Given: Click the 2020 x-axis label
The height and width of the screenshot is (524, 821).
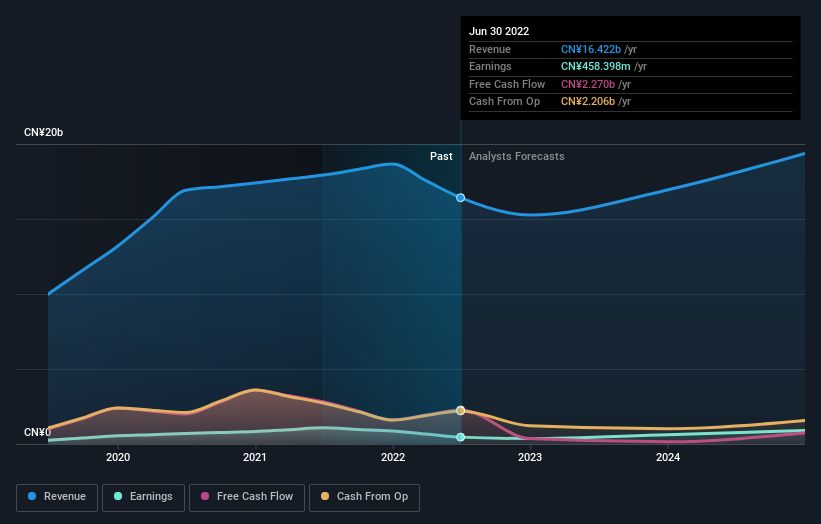Looking at the screenshot, I should [x=118, y=457].
